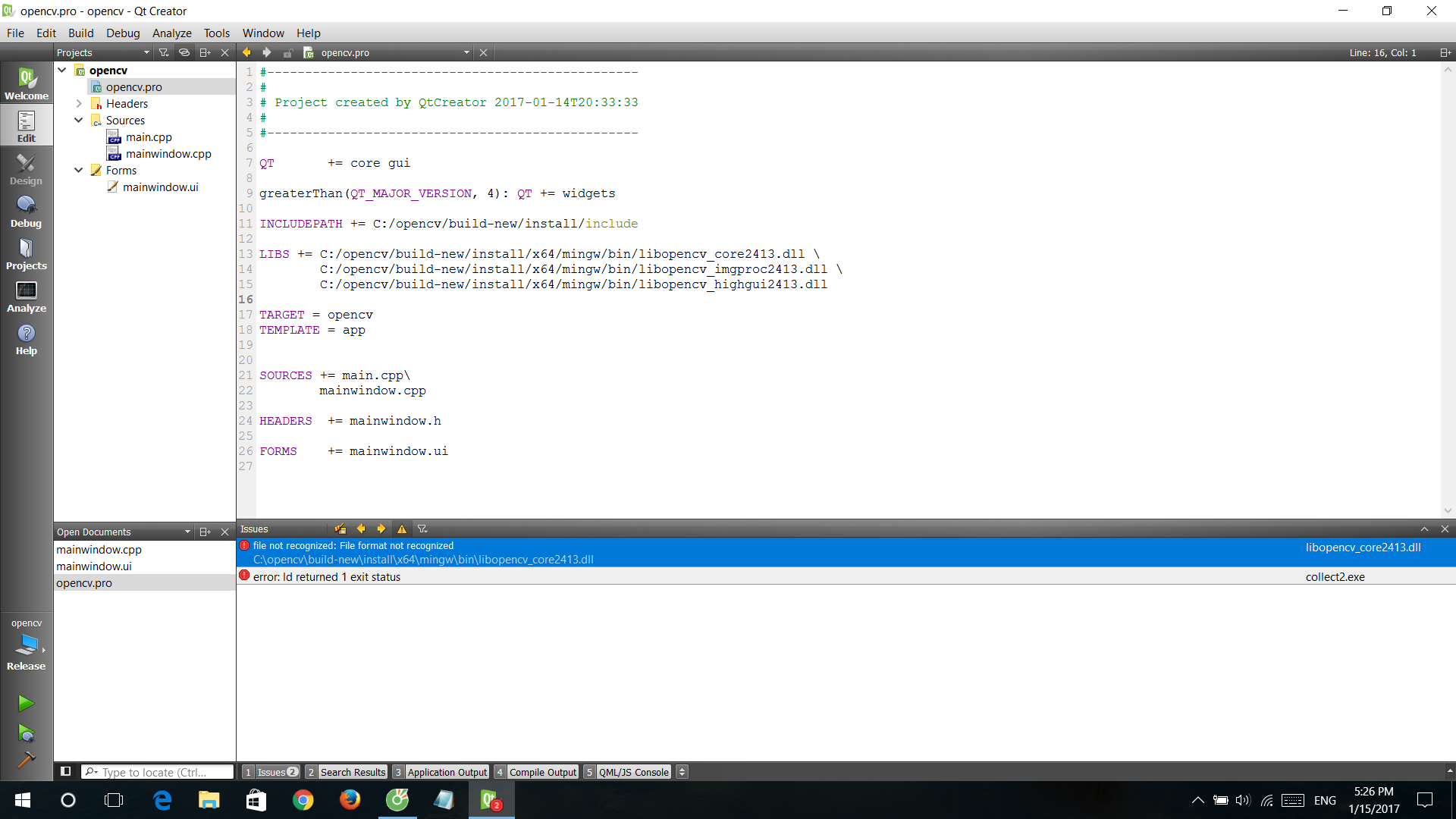
Task: Split the Projects side panel
Action: 205,52
